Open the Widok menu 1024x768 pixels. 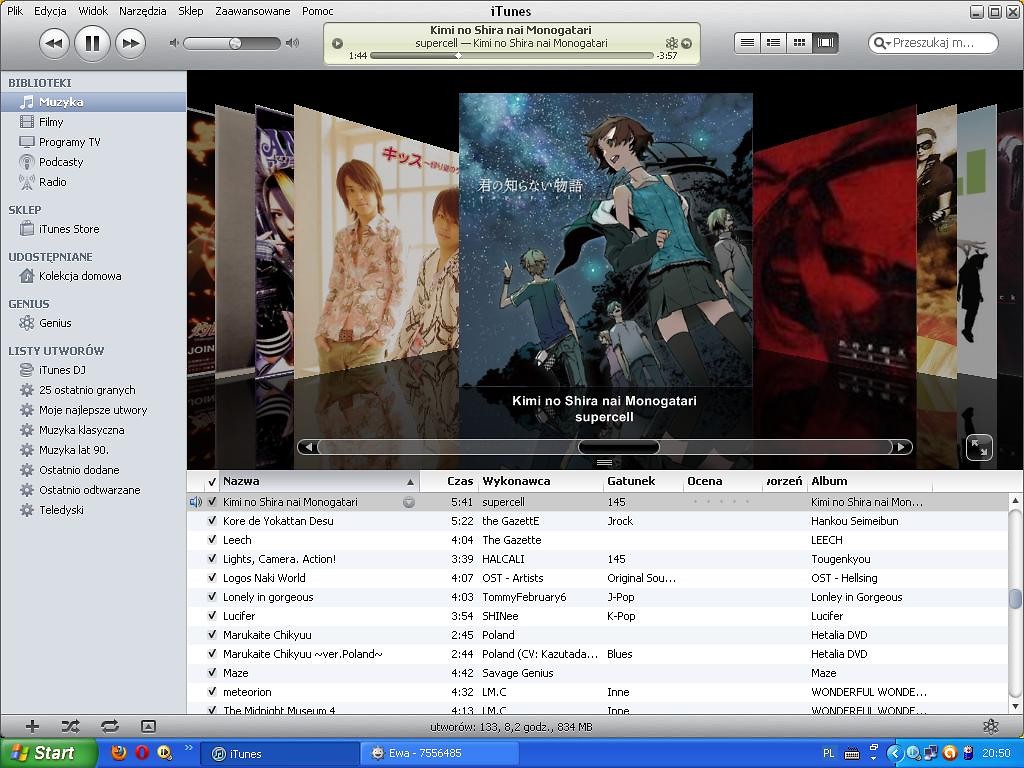pyautogui.click(x=93, y=11)
